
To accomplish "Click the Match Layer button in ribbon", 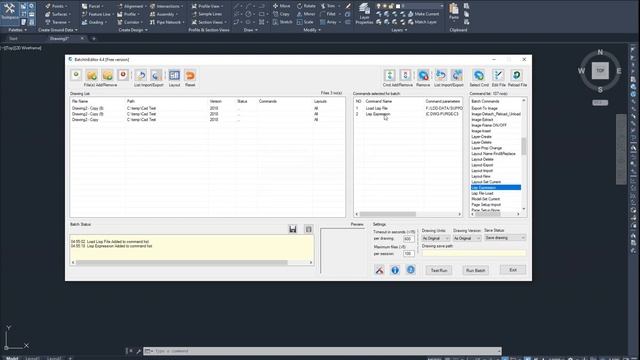I will tap(422, 22).
